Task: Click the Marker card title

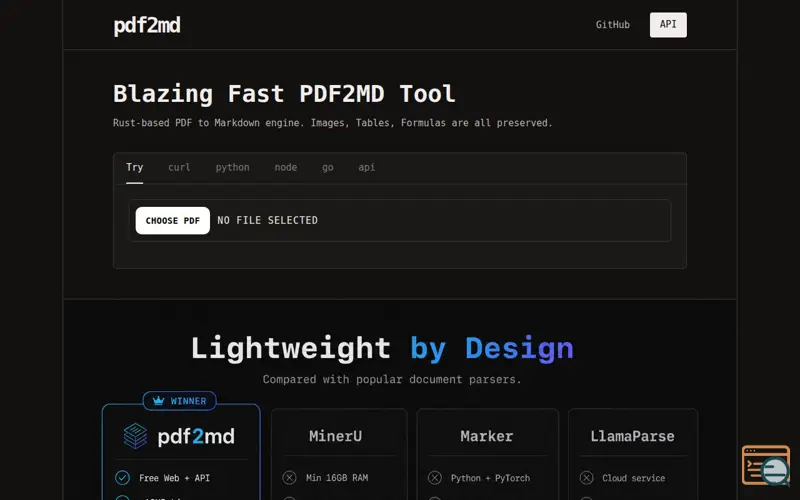Action: (486, 436)
